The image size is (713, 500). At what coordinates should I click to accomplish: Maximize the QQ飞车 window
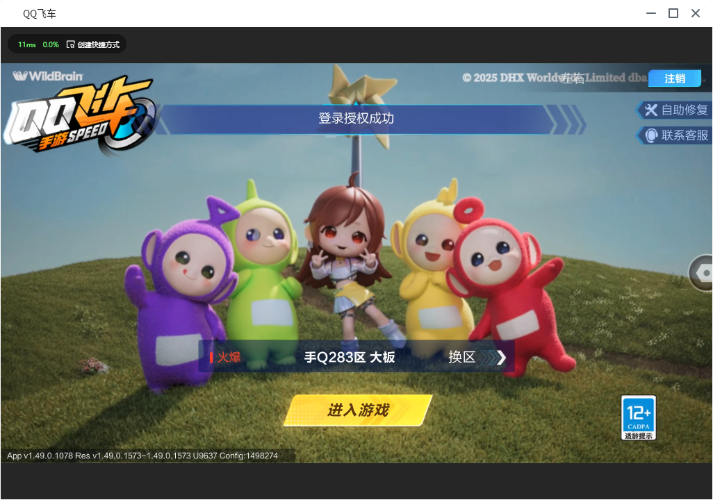click(672, 13)
